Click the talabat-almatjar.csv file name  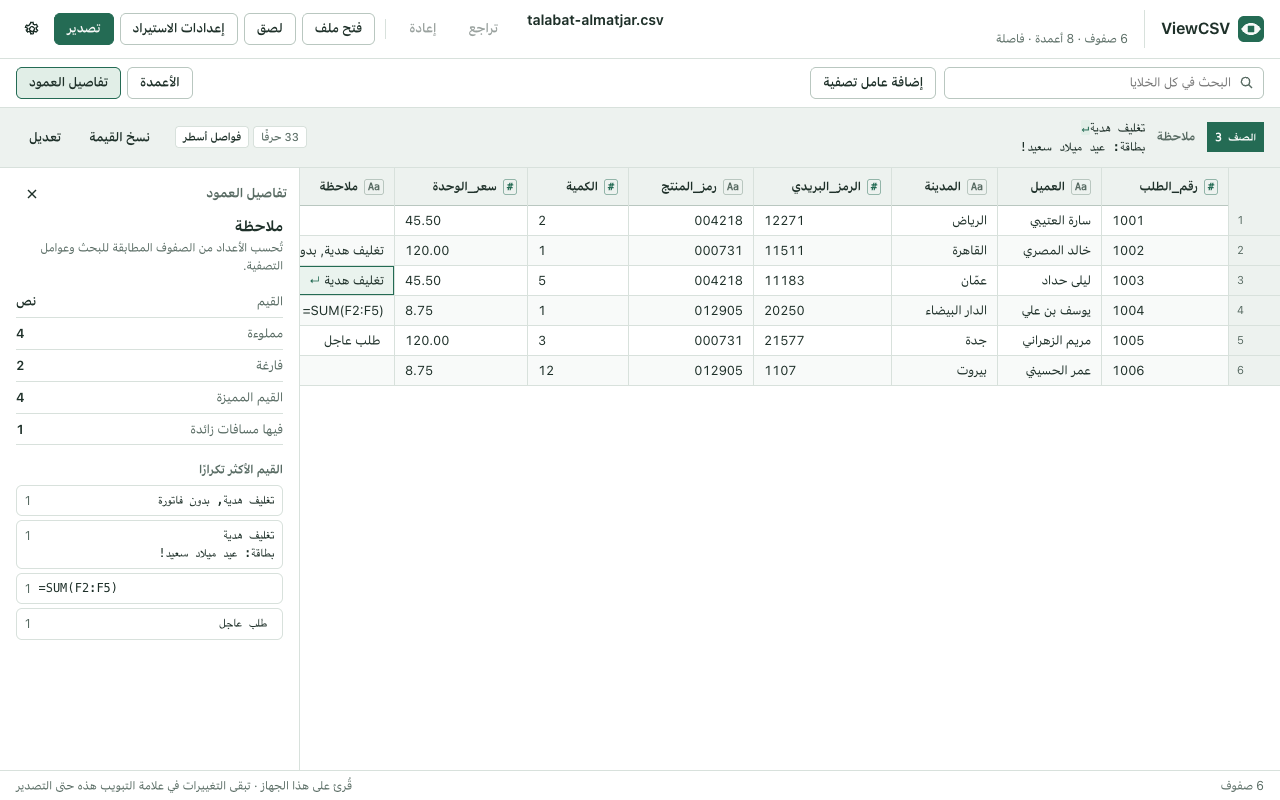point(595,20)
